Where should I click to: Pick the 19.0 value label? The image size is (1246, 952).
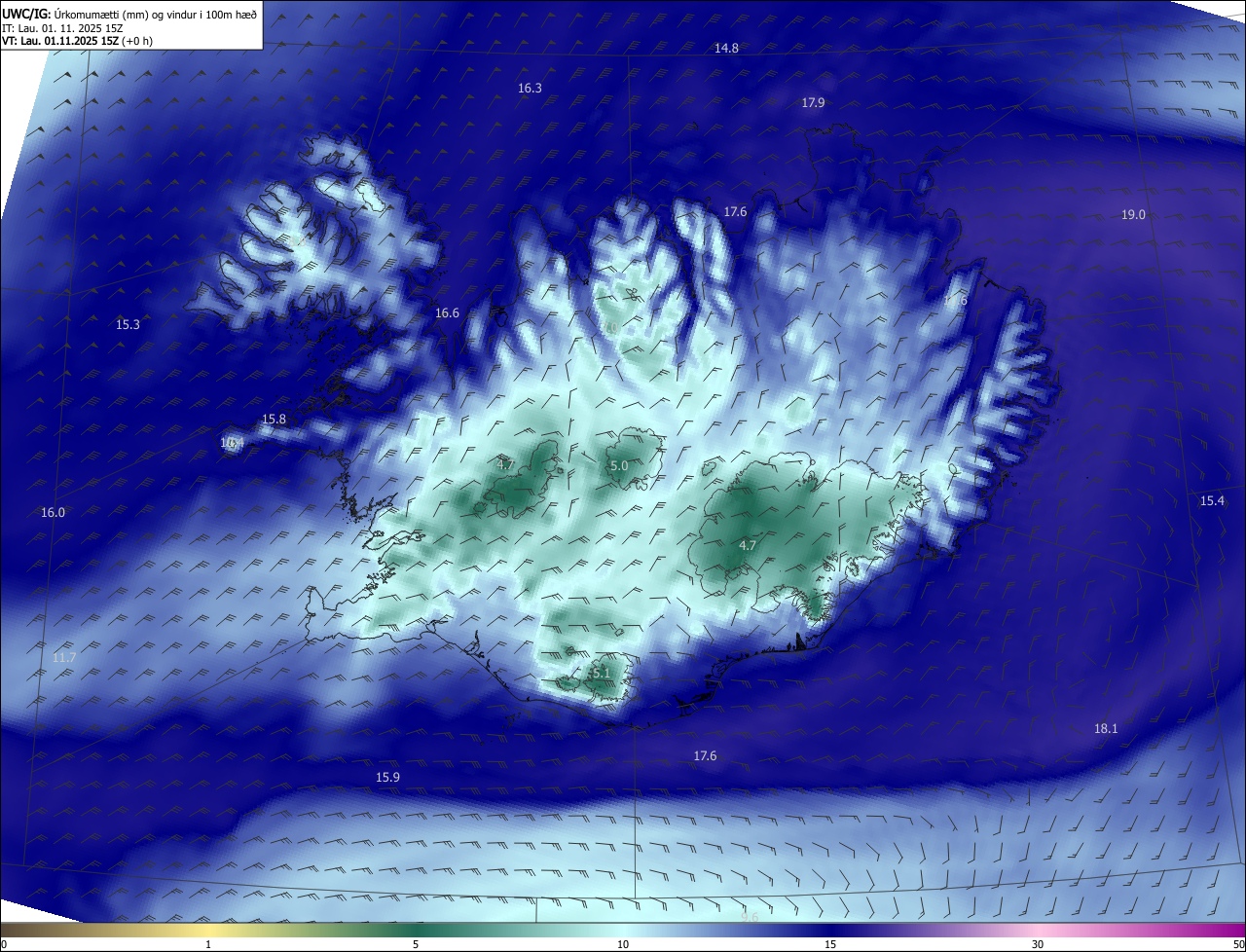tap(1133, 214)
